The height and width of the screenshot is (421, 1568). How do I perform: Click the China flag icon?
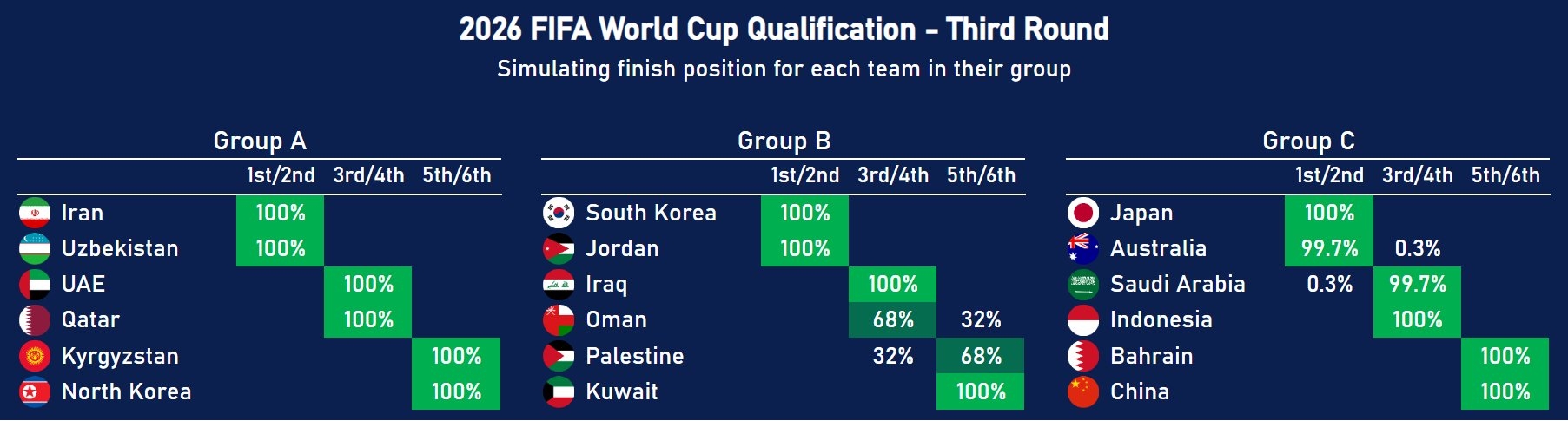(x=1083, y=391)
